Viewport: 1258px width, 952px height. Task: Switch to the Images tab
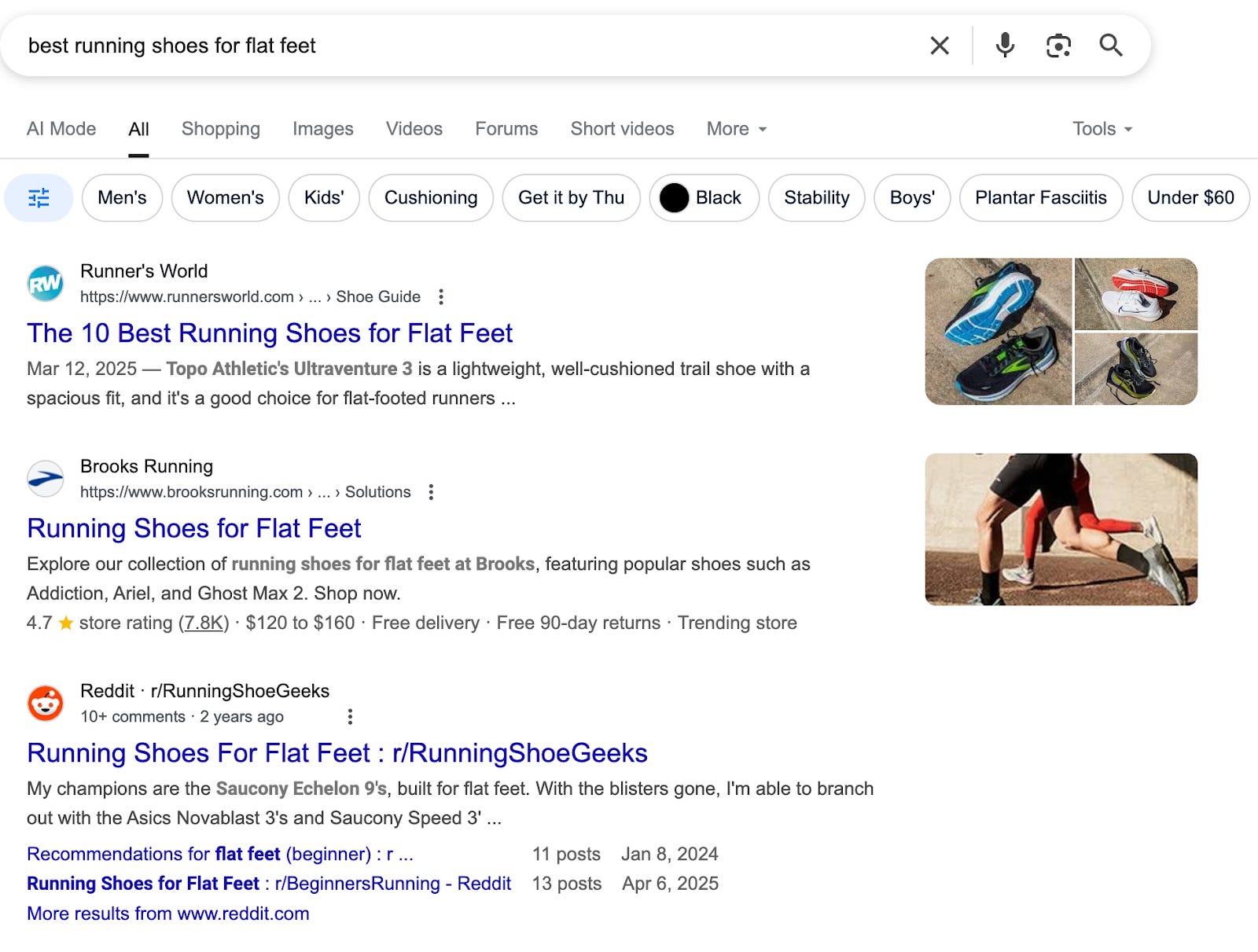point(323,129)
